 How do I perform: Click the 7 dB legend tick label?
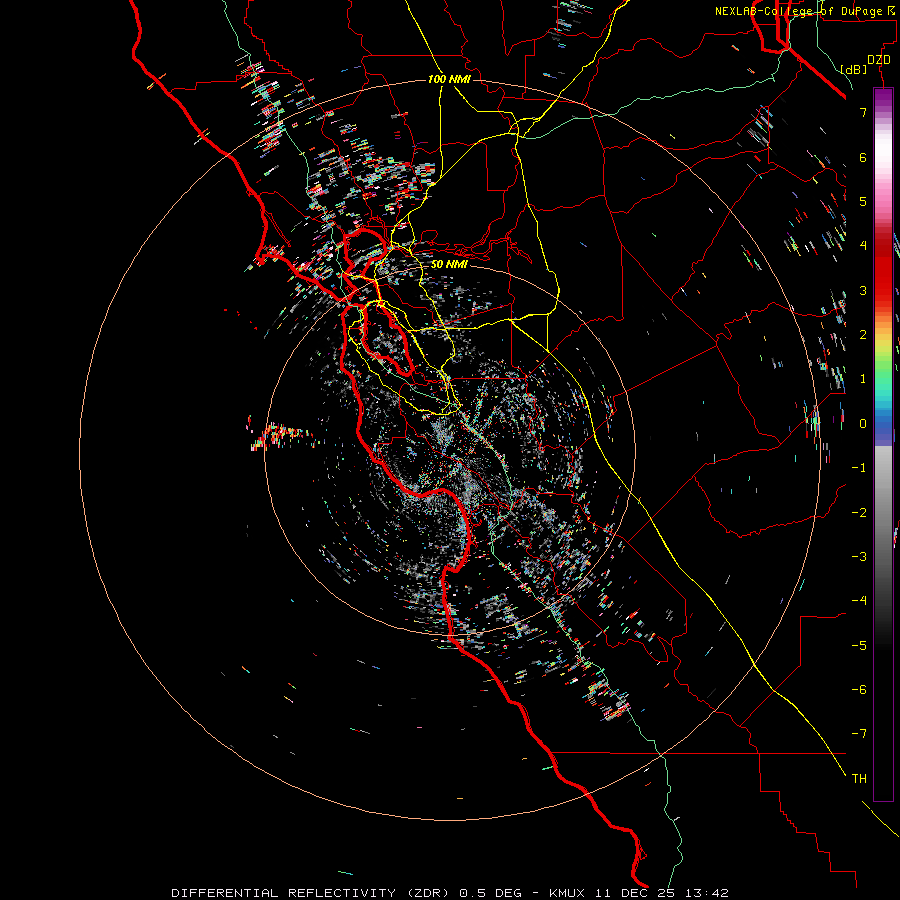click(863, 112)
